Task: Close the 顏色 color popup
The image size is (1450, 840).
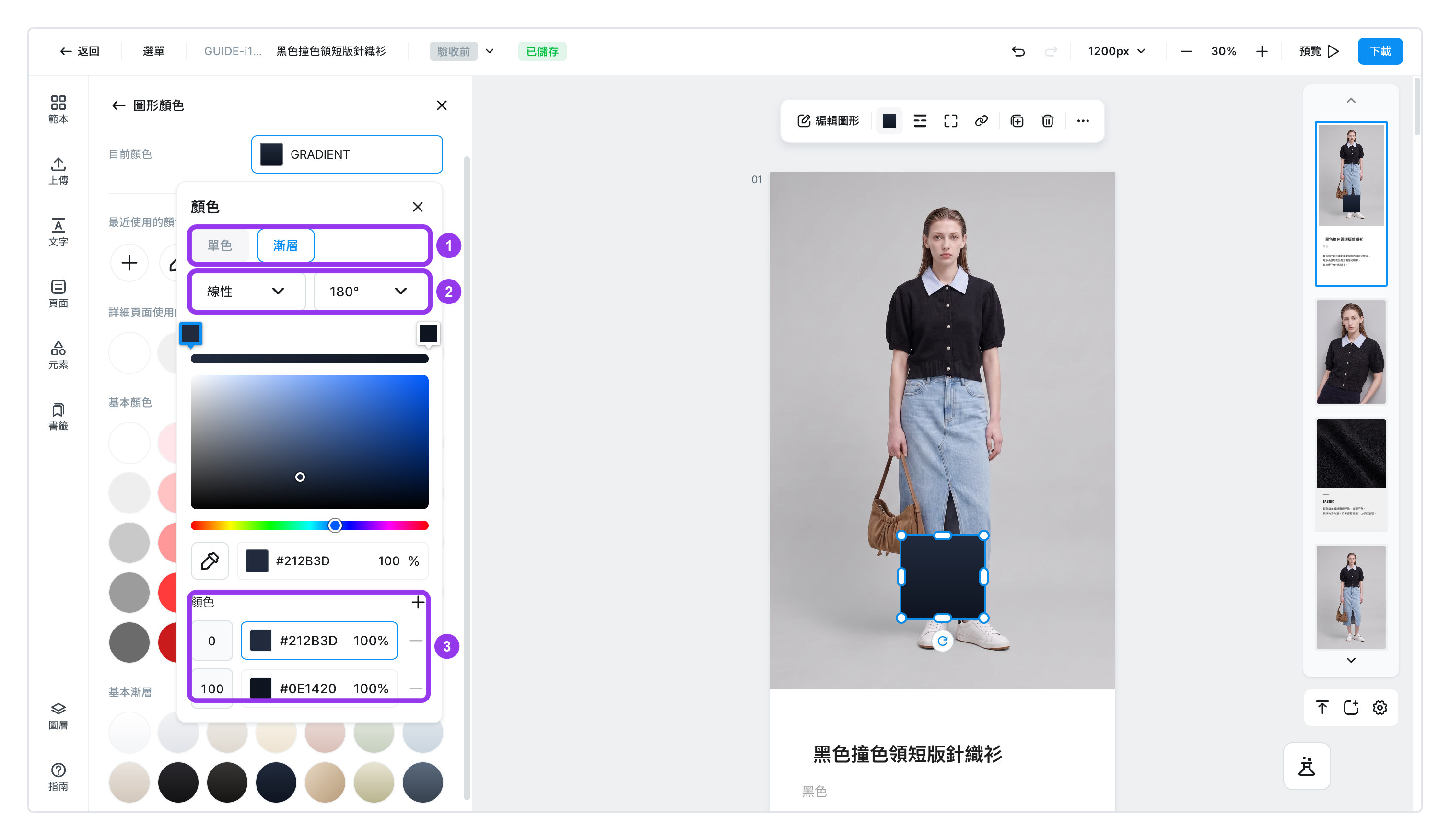Action: [418, 207]
